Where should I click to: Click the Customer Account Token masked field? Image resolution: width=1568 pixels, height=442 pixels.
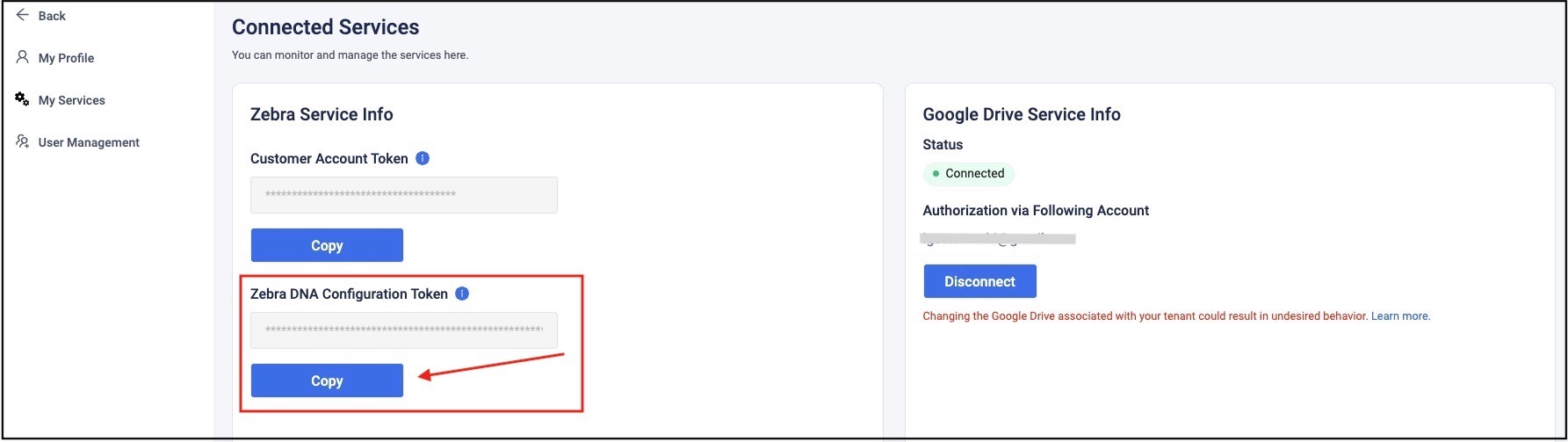[403, 195]
